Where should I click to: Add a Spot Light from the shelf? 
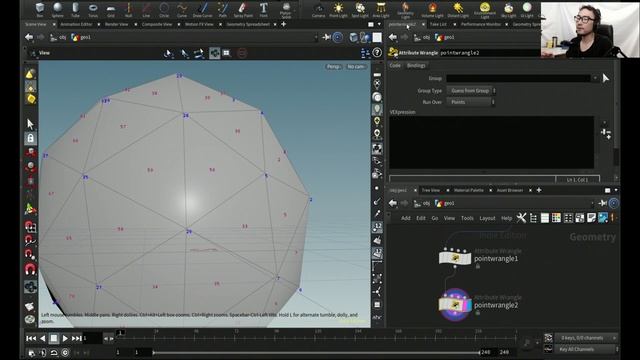click(x=360, y=9)
